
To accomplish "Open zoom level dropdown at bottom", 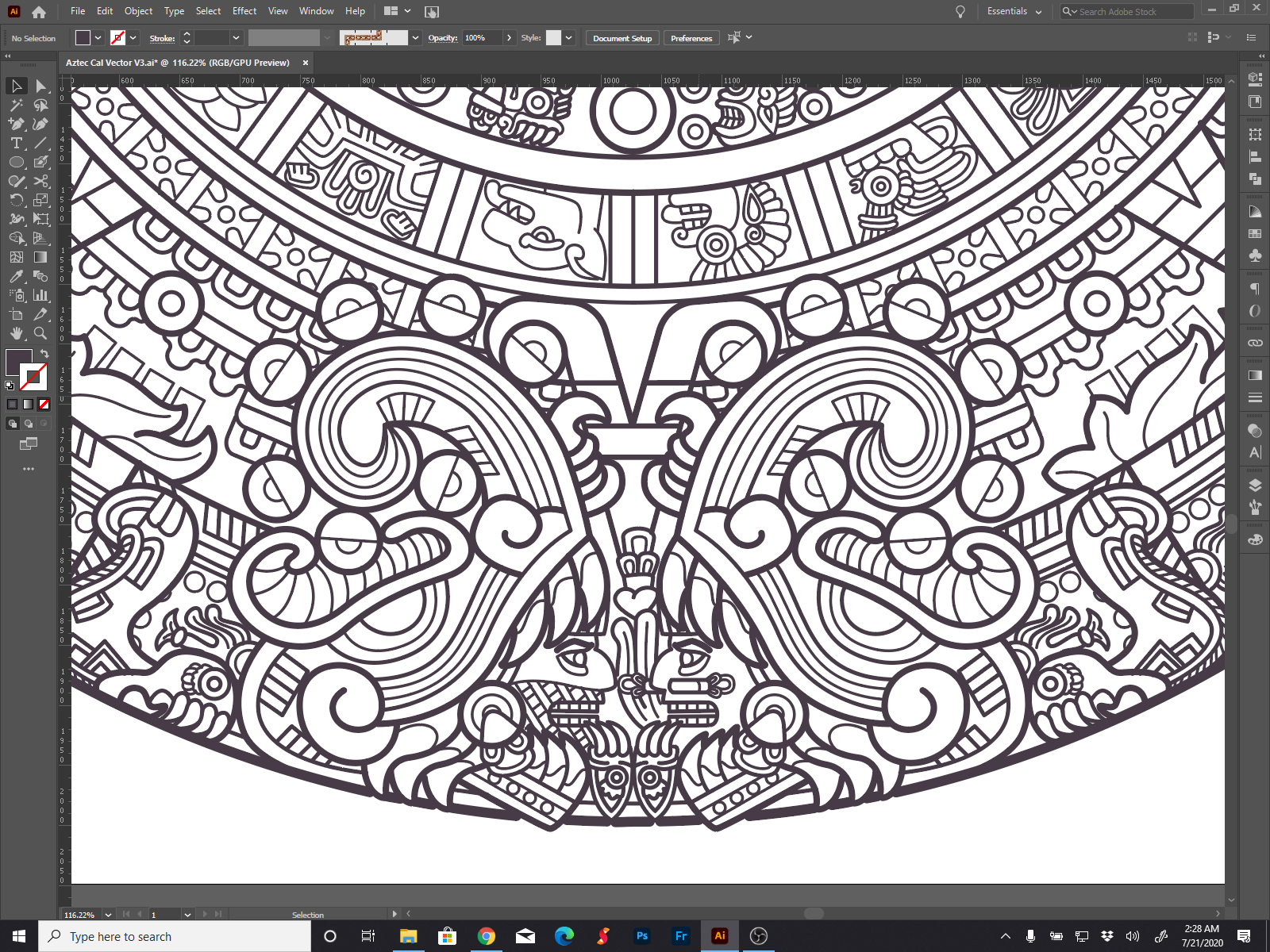I will pos(109,915).
